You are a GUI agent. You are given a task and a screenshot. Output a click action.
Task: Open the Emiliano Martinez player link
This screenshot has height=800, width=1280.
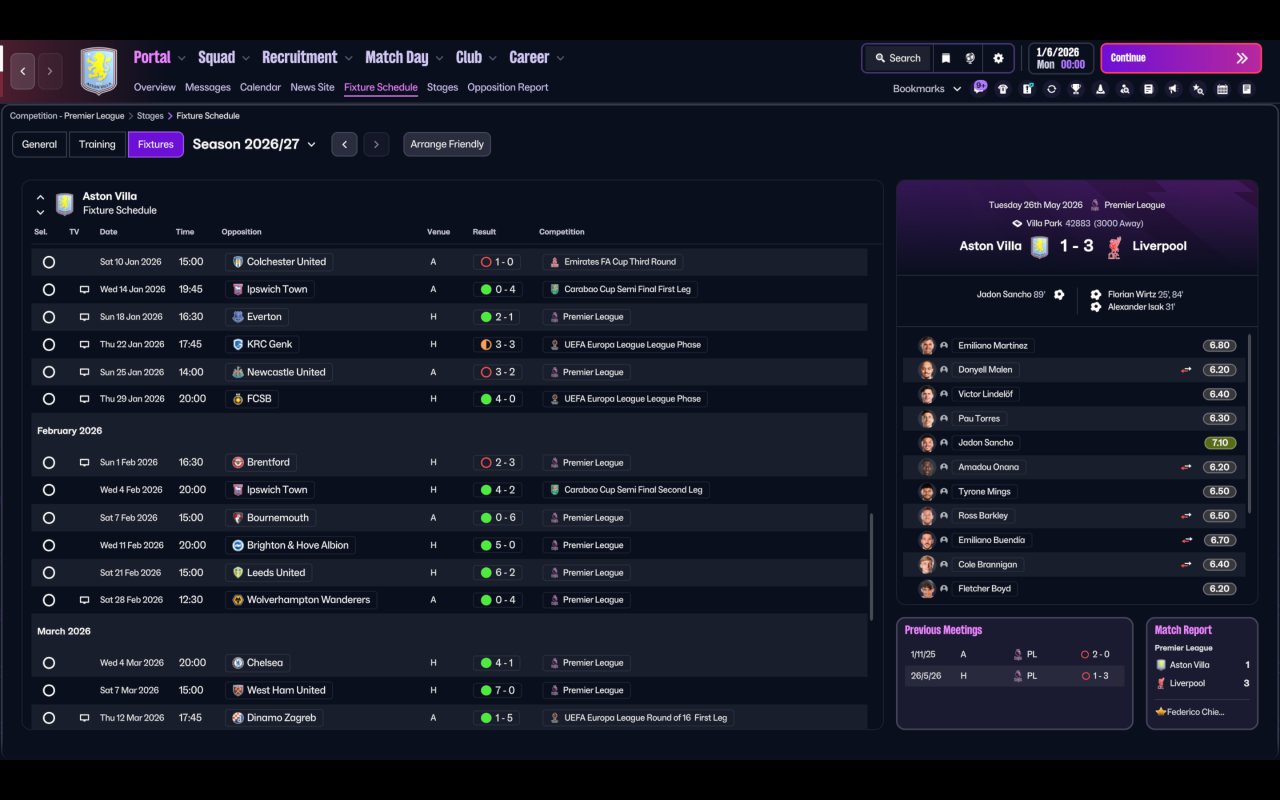[x=991, y=346]
